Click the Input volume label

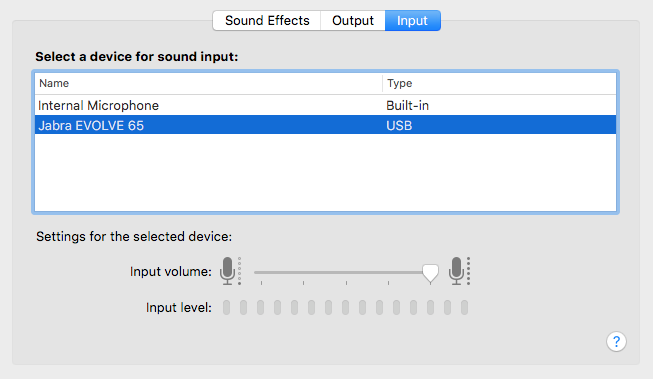171,272
